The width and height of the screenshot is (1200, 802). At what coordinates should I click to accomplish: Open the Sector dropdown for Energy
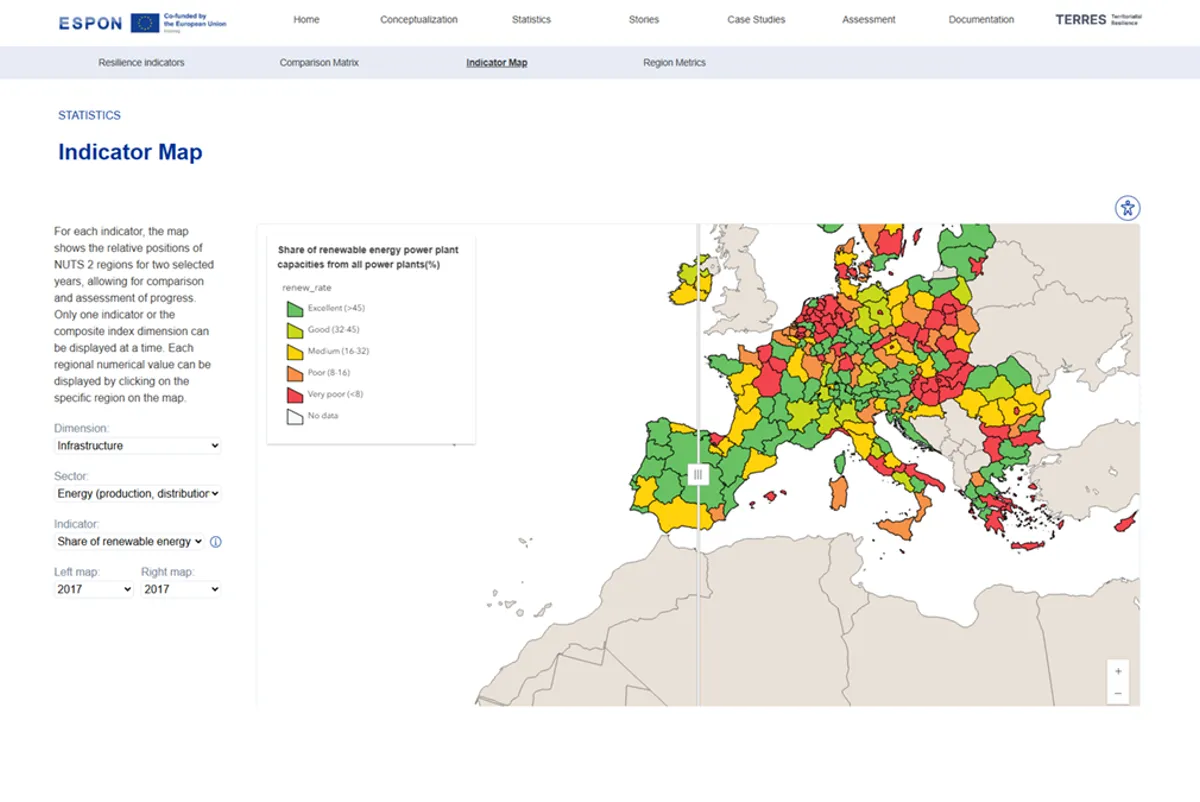136,493
